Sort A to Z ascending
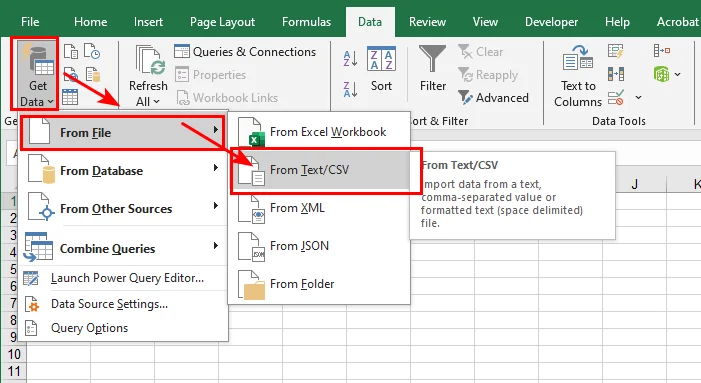 coord(350,59)
